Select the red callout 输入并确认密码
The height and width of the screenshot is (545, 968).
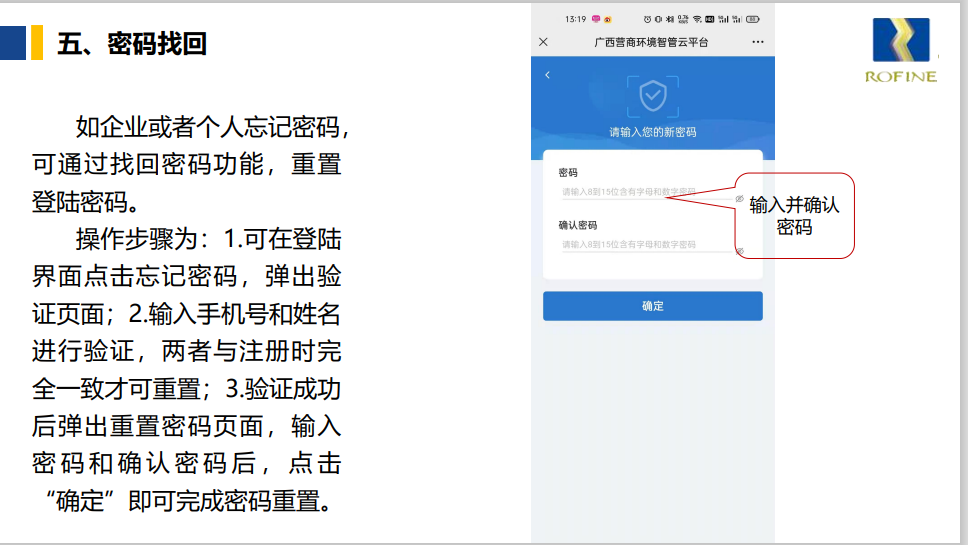click(795, 216)
